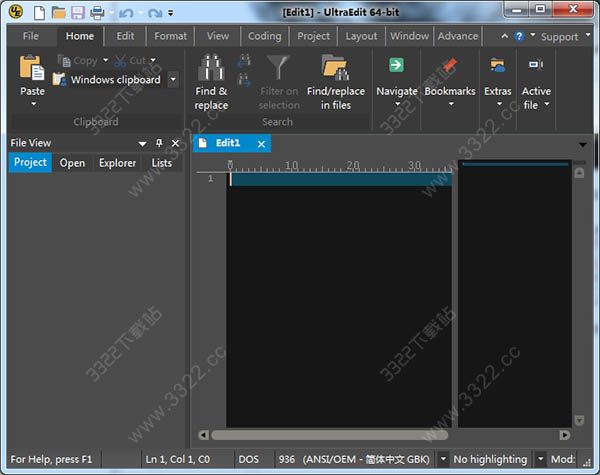Pin the File View panel
600x475 pixels.
[x=159, y=144]
